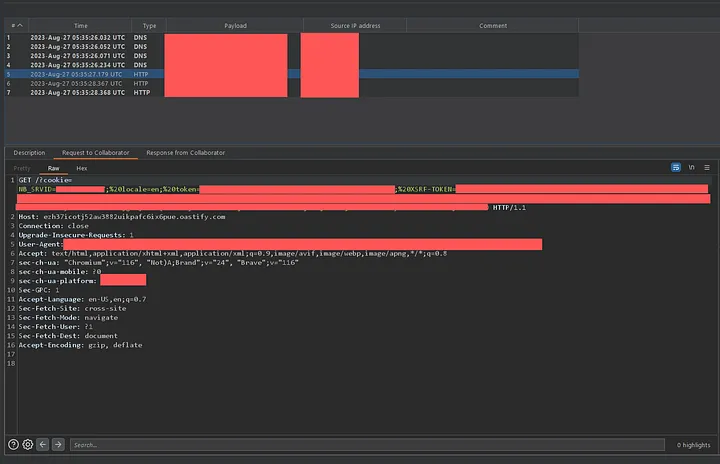
Task: Click the User-Agent header label
Action: 39,244
